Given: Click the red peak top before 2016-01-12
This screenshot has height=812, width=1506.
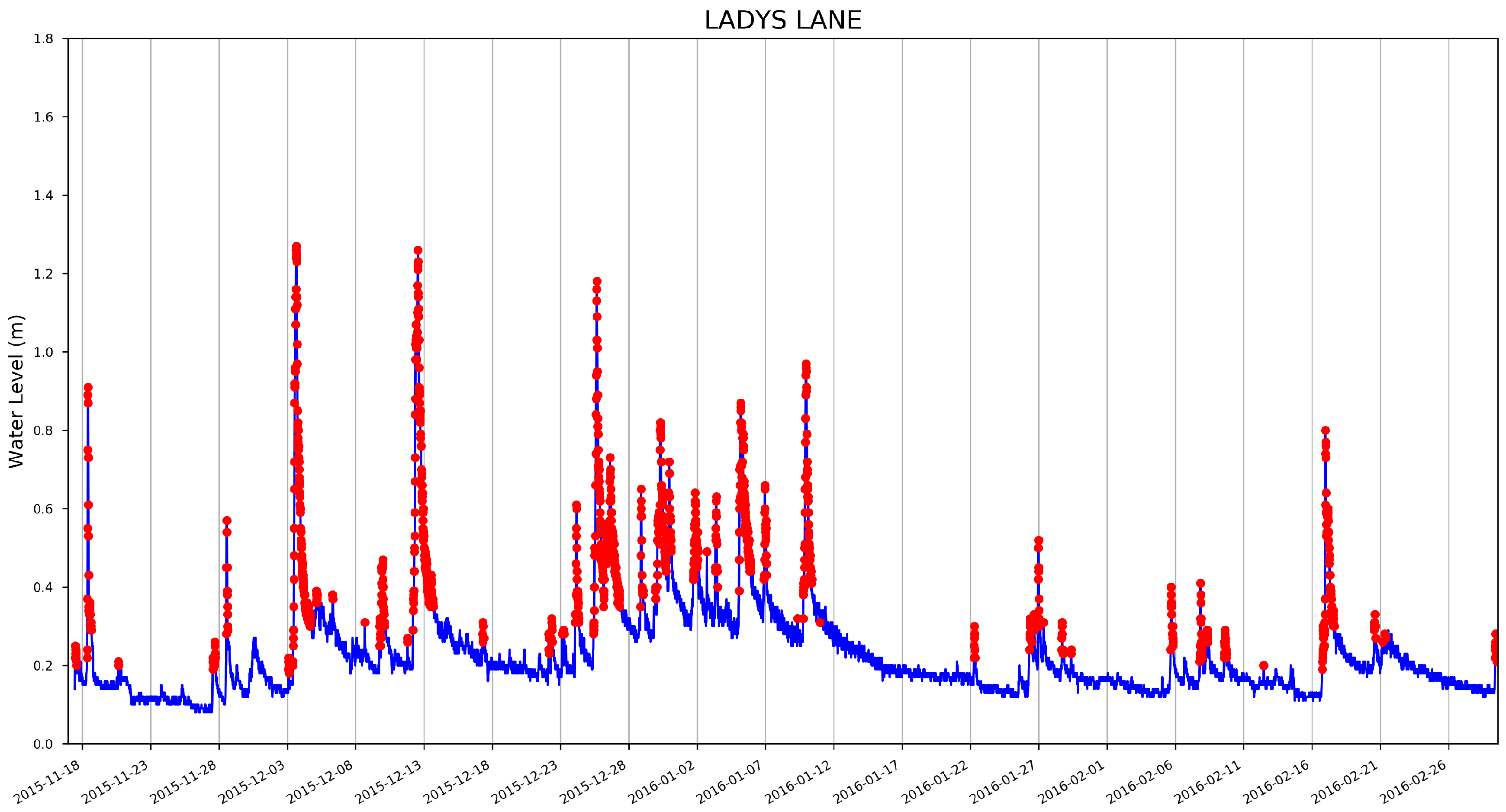Looking at the screenshot, I should [x=806, y=364].
